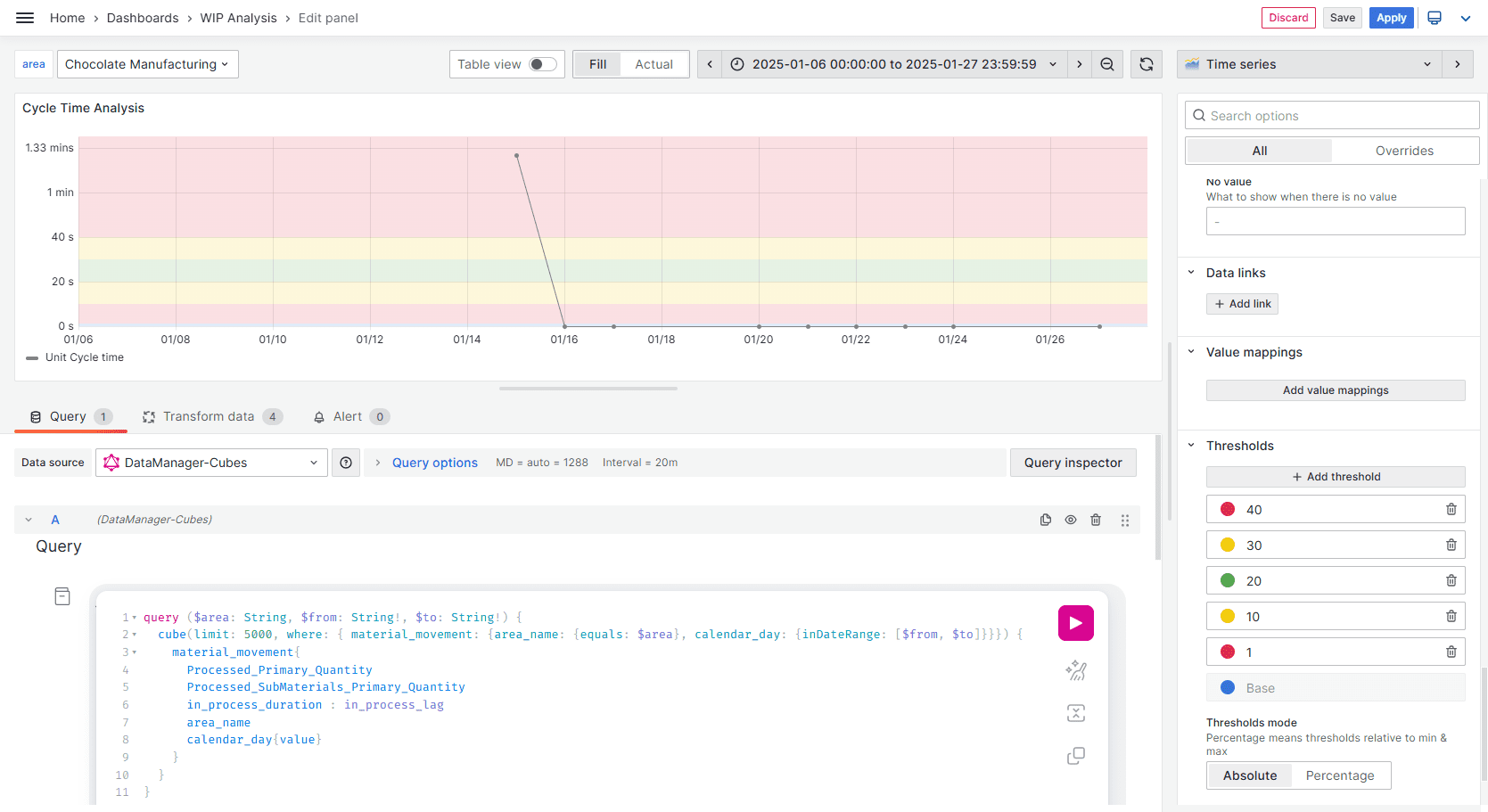Open the Overrides tab
1488x812 pixels.
click(x=1404, y=151)
